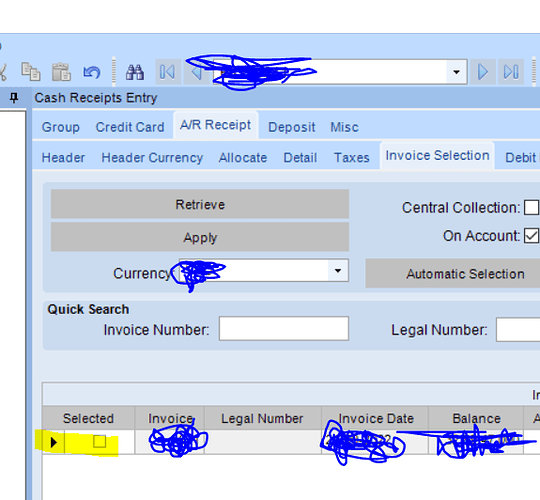Go to previous record arrow icon

pyautogui.click(x=196, y=72)
